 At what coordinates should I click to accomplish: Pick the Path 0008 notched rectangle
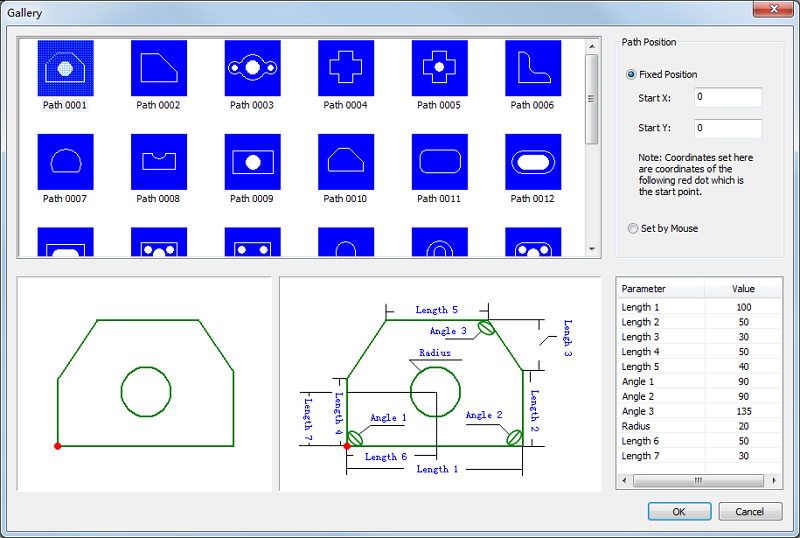[x=159, y=162]
